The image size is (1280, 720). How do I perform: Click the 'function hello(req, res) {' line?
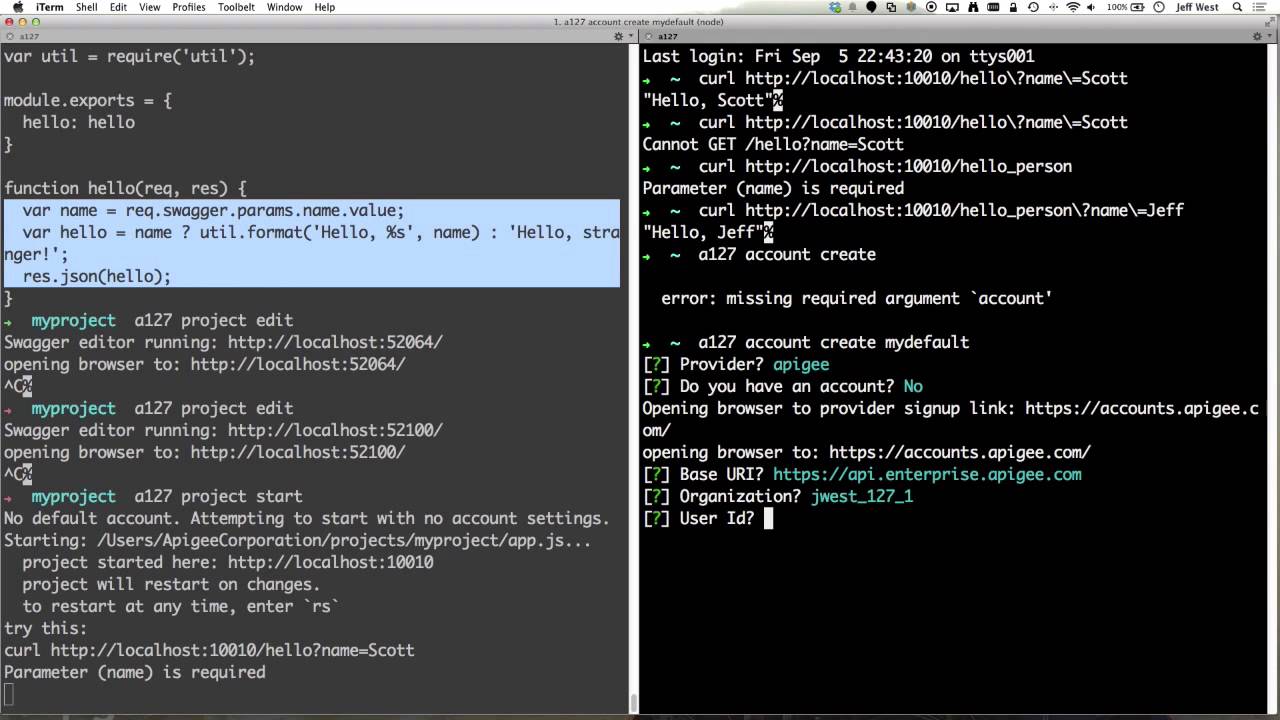click(x=125, y=188)
